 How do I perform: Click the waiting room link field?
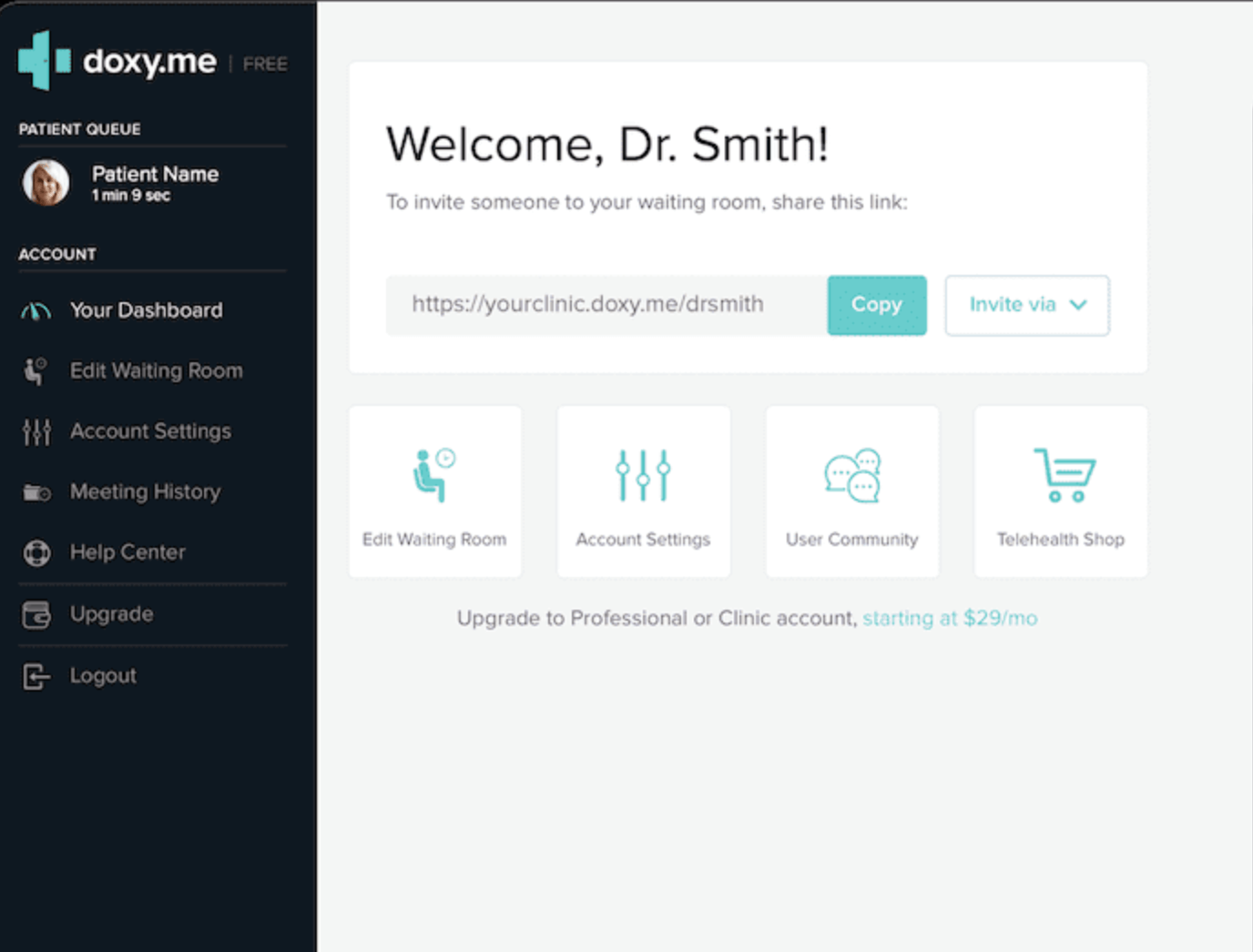[606, 305]
